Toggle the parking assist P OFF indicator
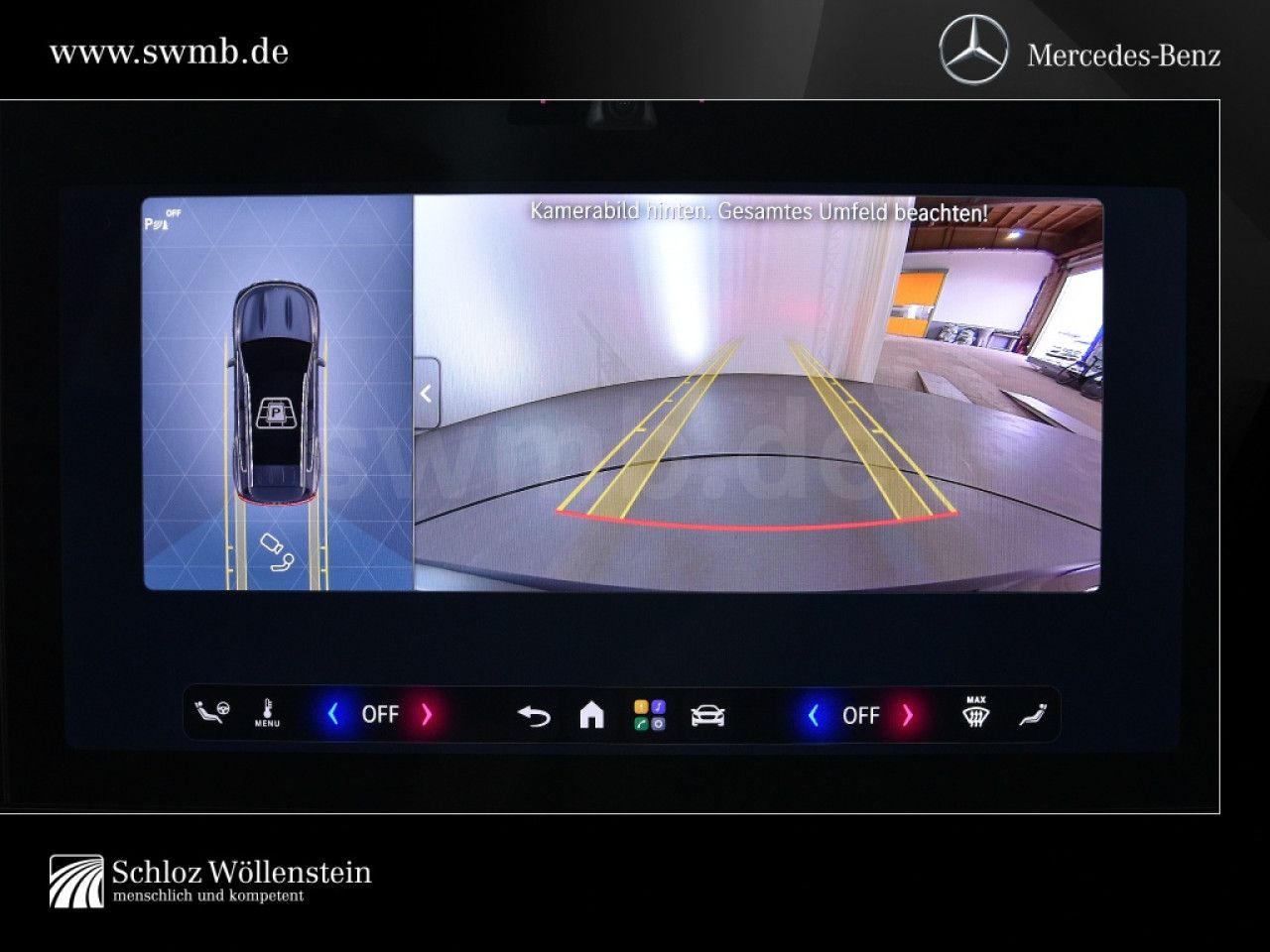The width and height of the screenshot is (1270, 952). pyautogui.click(x=164, y=220)
